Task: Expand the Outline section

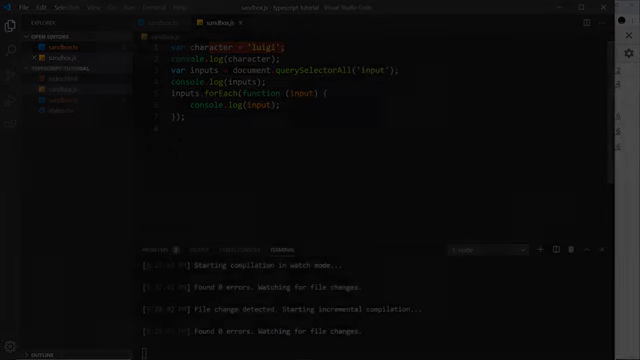Action: point(42,355)
